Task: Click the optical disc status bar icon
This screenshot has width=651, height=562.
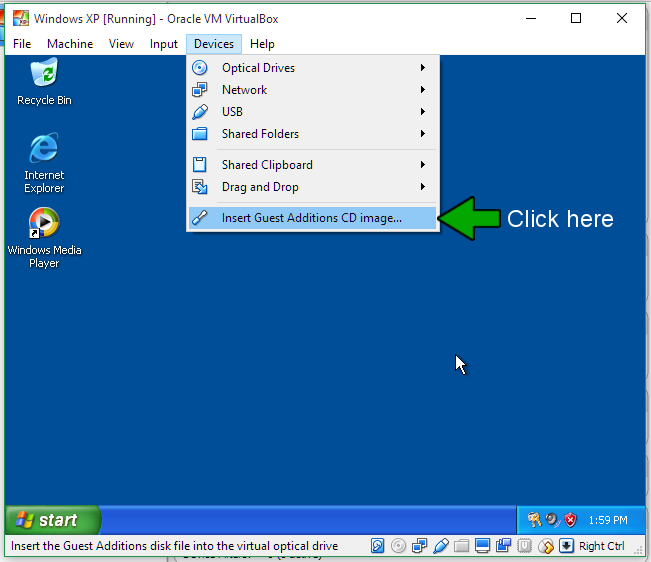Action: (399, 546)
